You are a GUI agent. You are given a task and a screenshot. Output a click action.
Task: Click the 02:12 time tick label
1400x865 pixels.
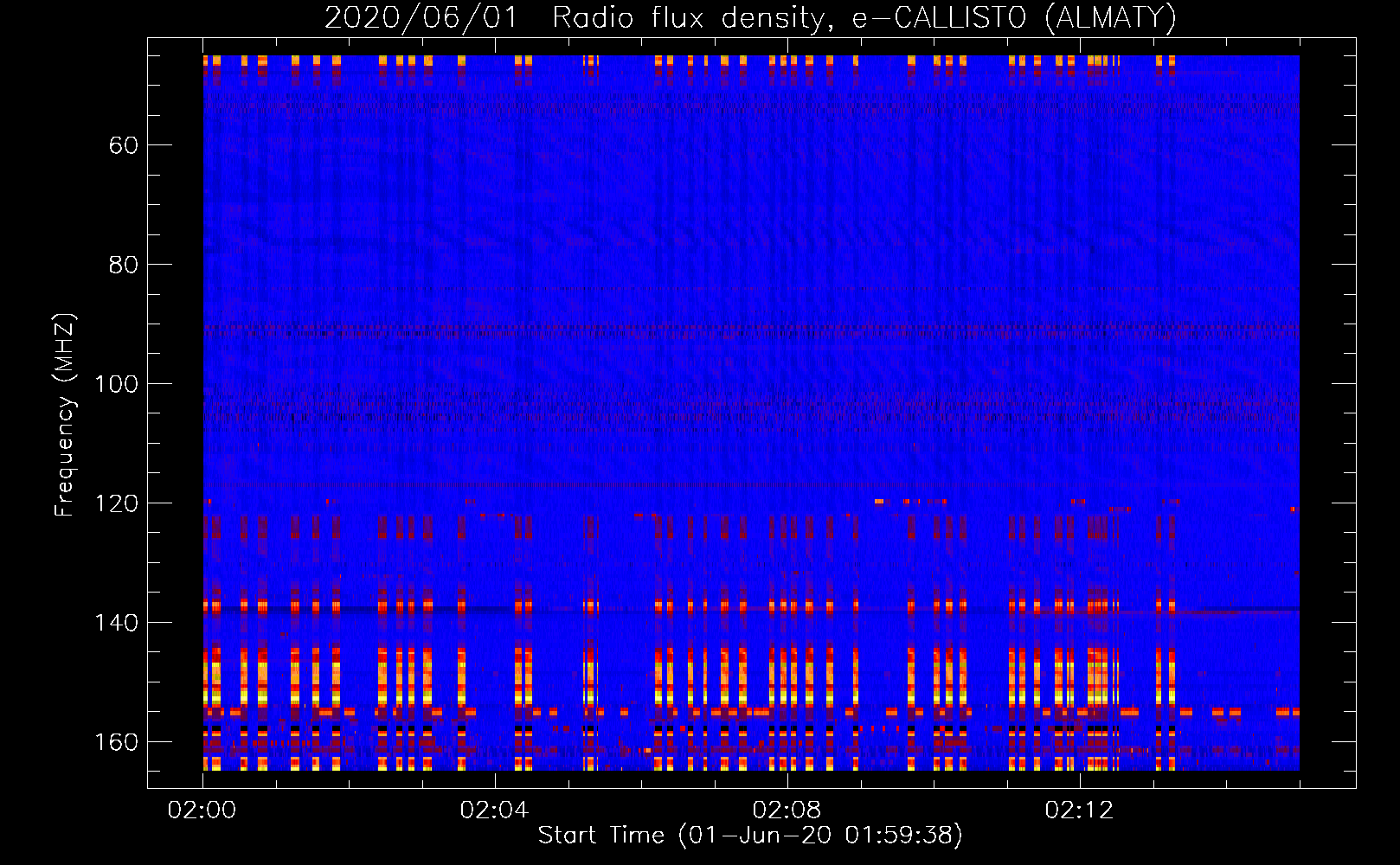pos(1080,811)
